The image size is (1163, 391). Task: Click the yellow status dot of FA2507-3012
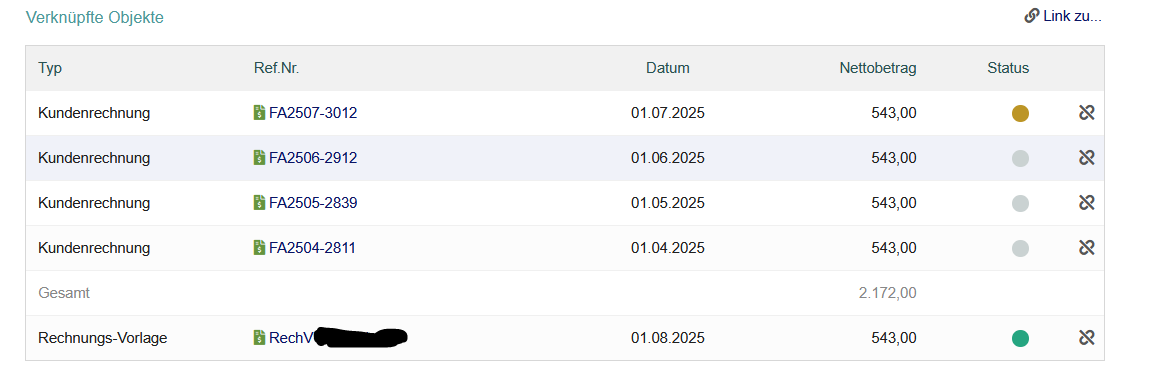point(1021,114)
